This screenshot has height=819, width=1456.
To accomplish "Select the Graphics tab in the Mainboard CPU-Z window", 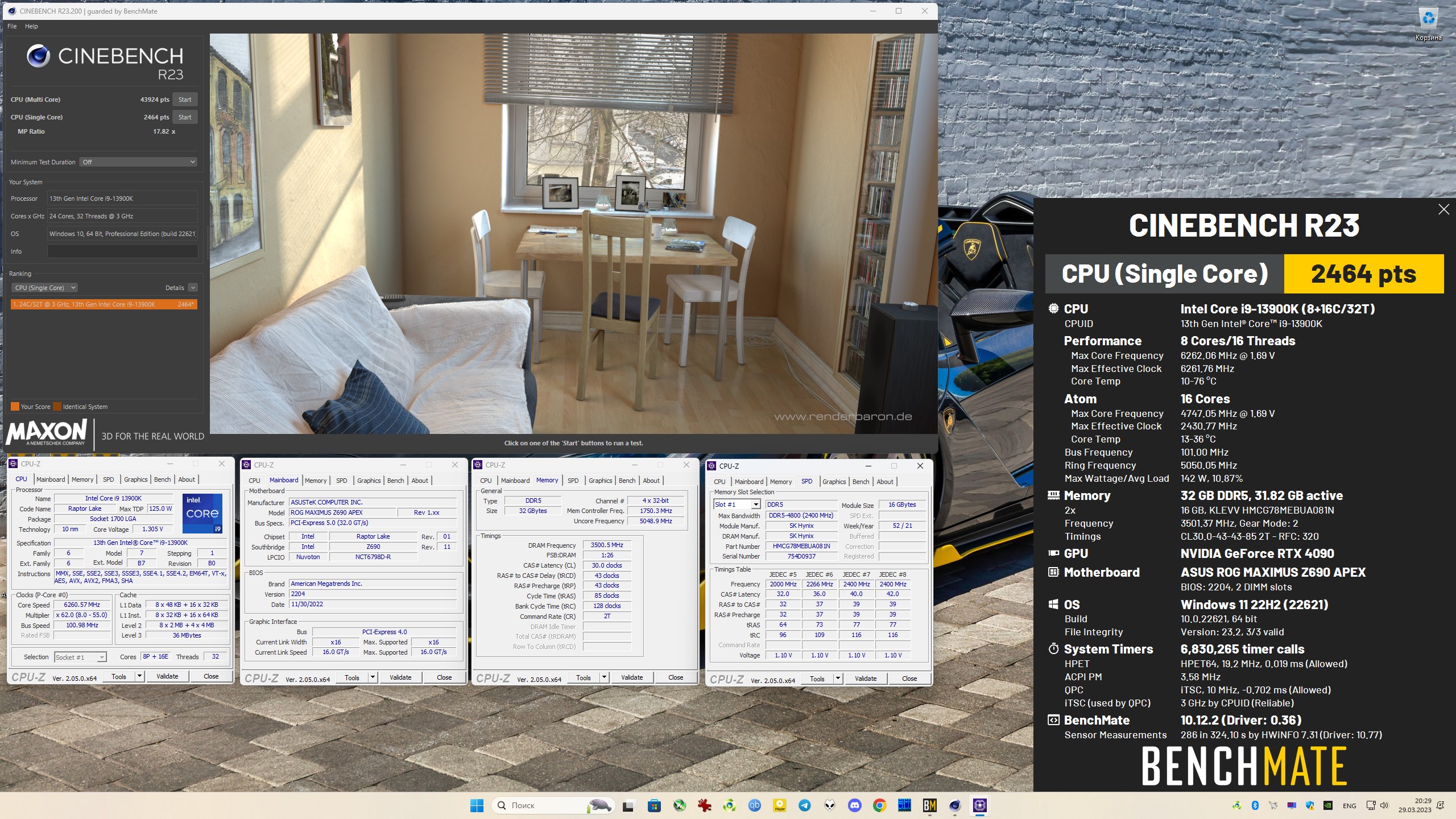I will tap(369, 481).
